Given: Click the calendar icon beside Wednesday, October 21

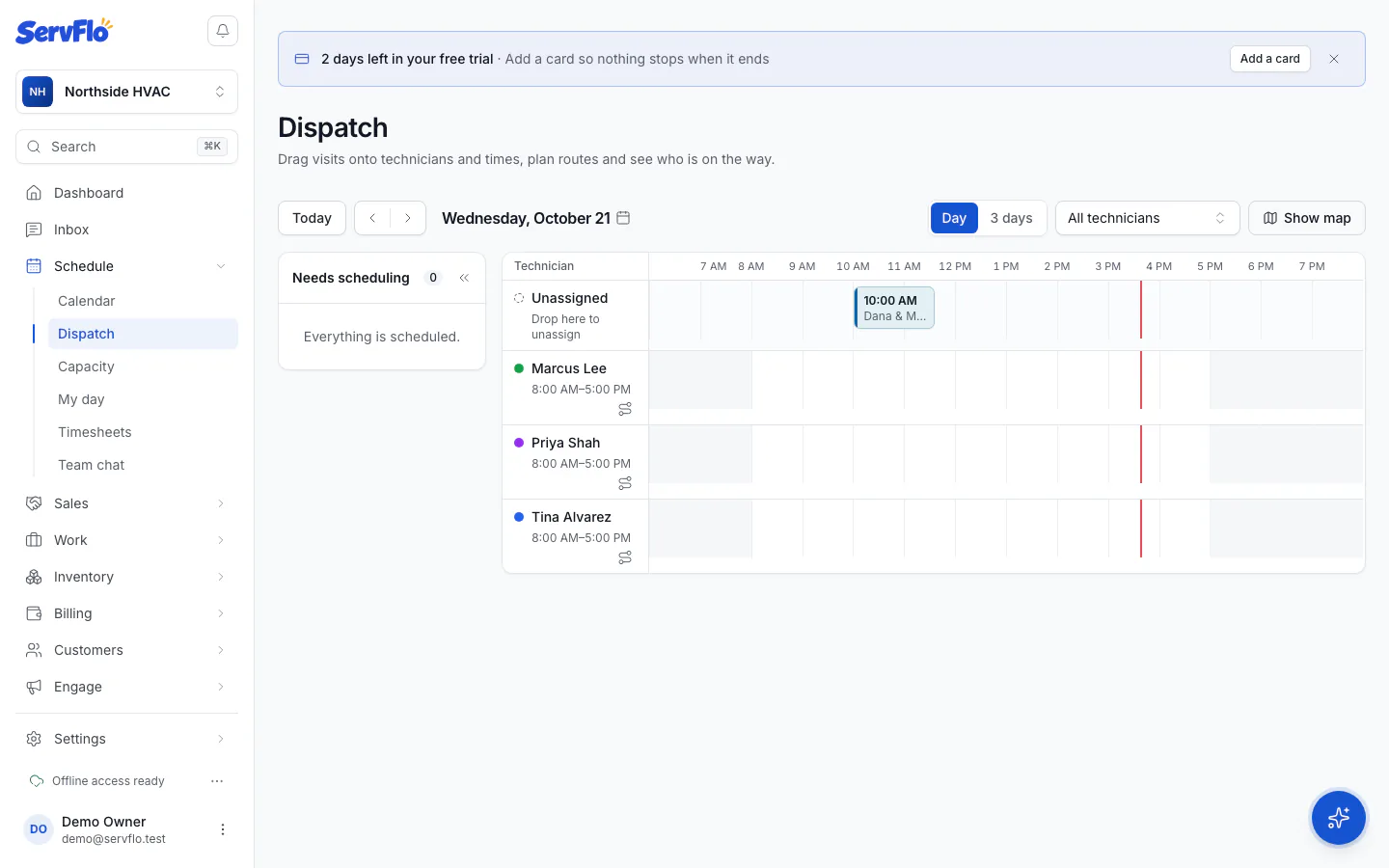Looking at the screenshot, I should (x=623, y=218).
